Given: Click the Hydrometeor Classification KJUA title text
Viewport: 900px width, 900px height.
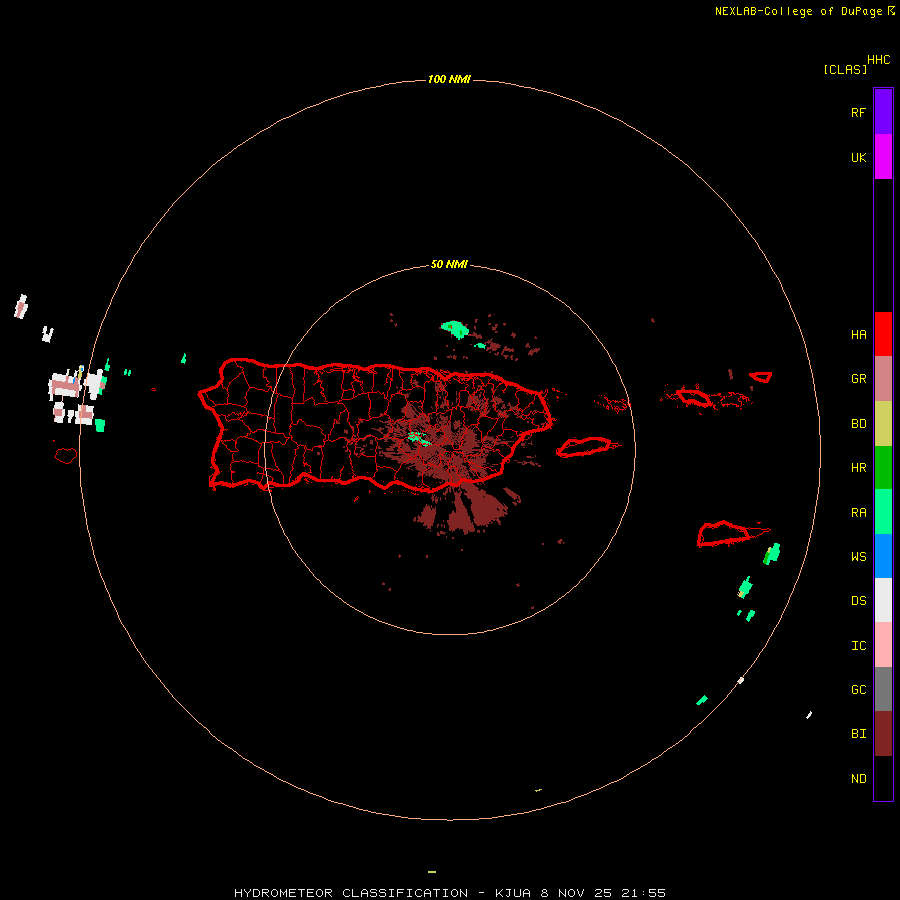Looking at the screenshot, I should [449, 893].
